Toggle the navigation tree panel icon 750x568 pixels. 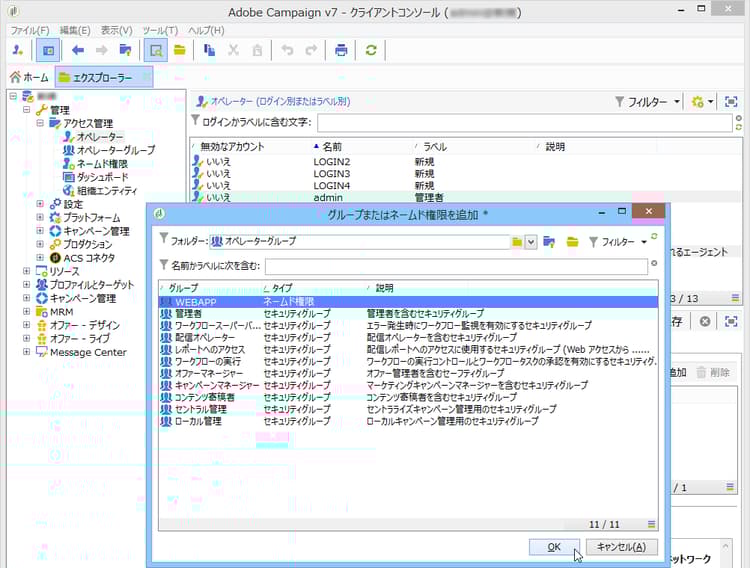click(x=48, y=50)
